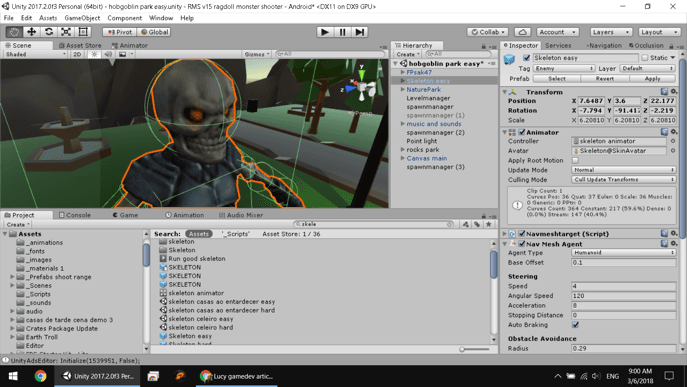Select the Rect transform tool
The image size is (687, 387).
pos(83,32)
